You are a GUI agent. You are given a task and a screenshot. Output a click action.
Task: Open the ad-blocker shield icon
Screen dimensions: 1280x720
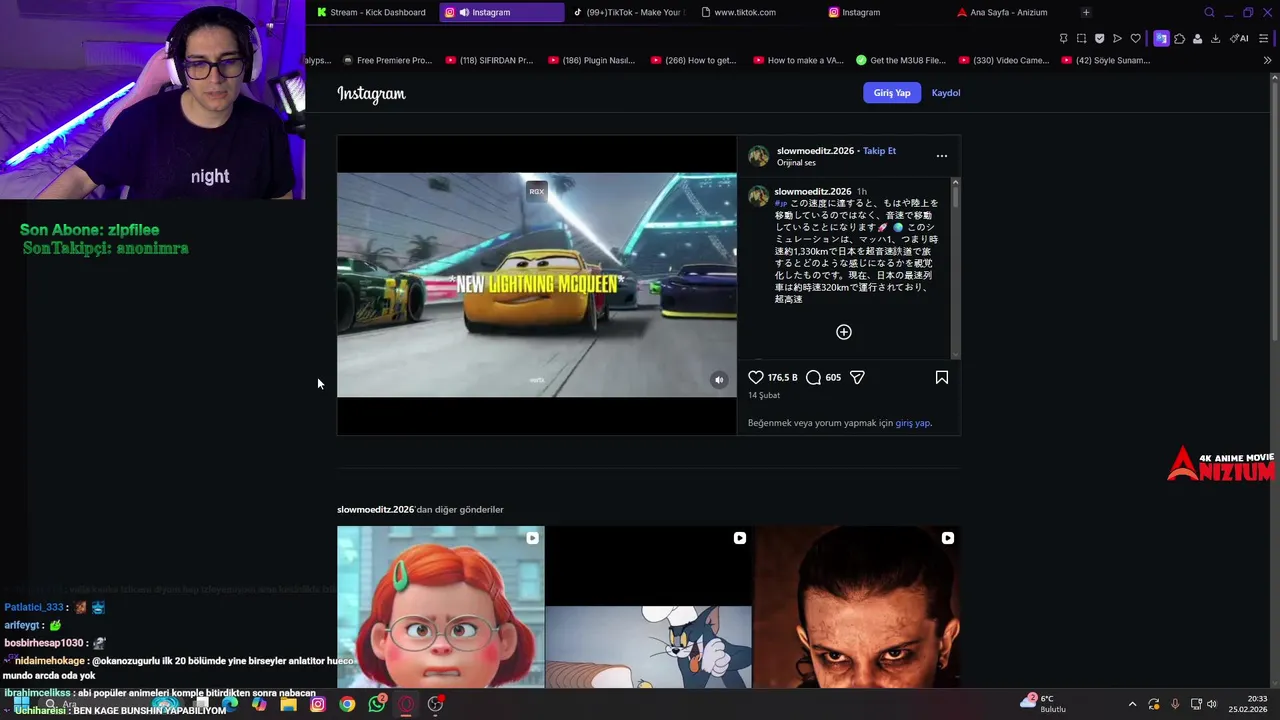(x=1099, y=38)
